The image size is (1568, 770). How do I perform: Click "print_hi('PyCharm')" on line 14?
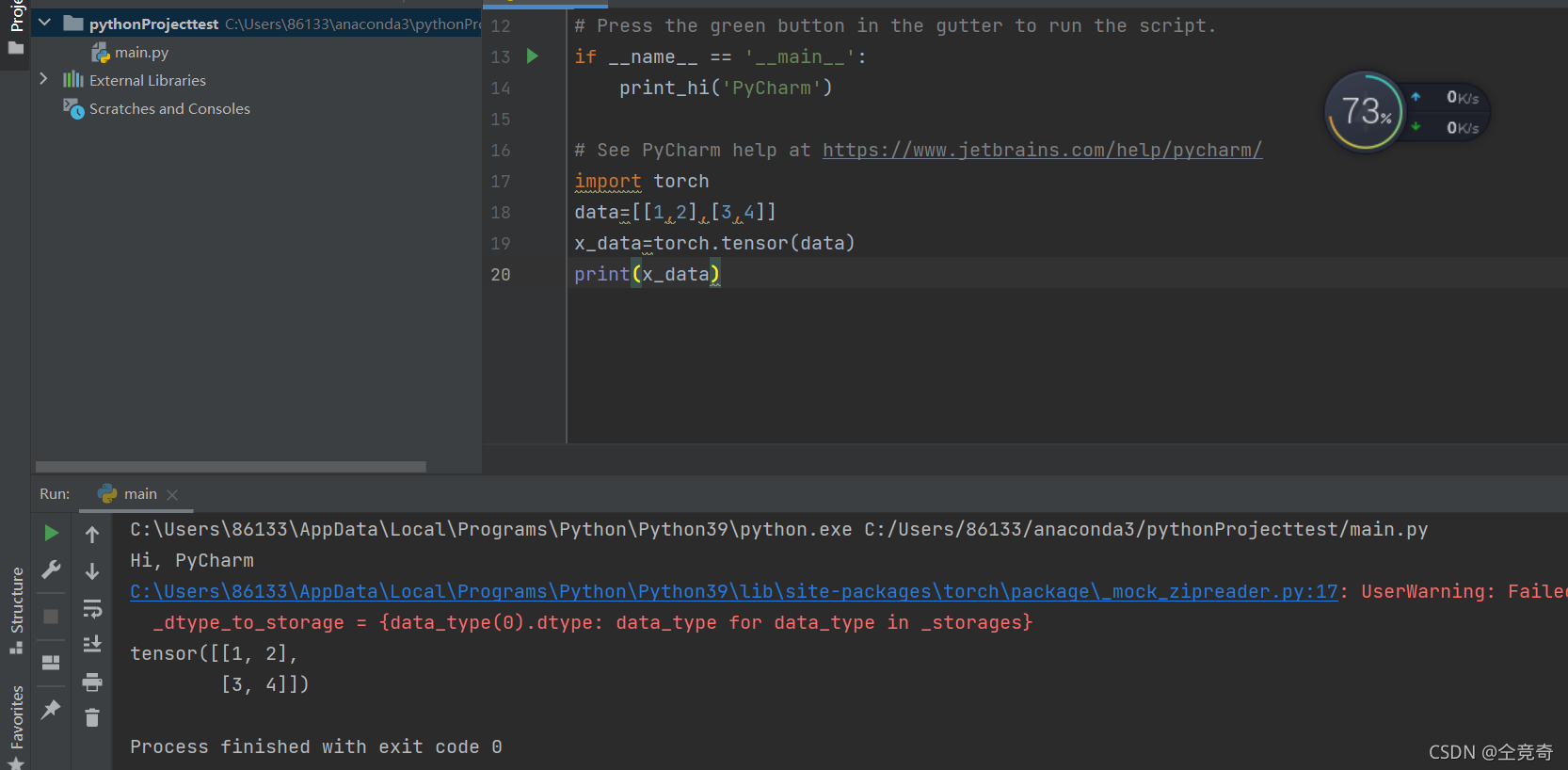[726, 88]
